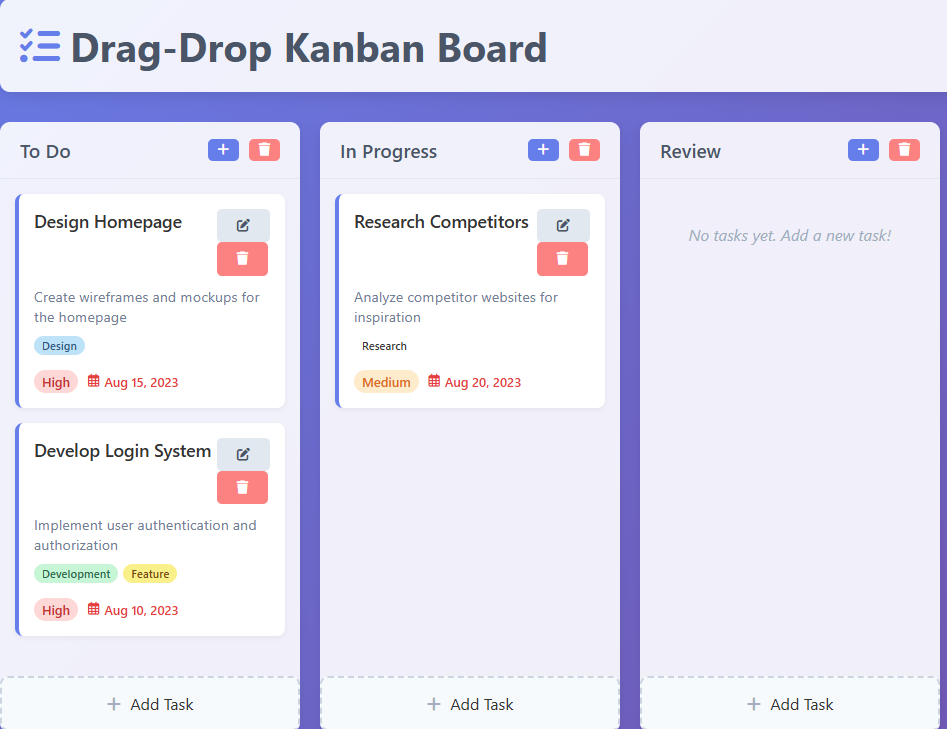Click the trash icon beside the Review header

[x=904, y=149]
